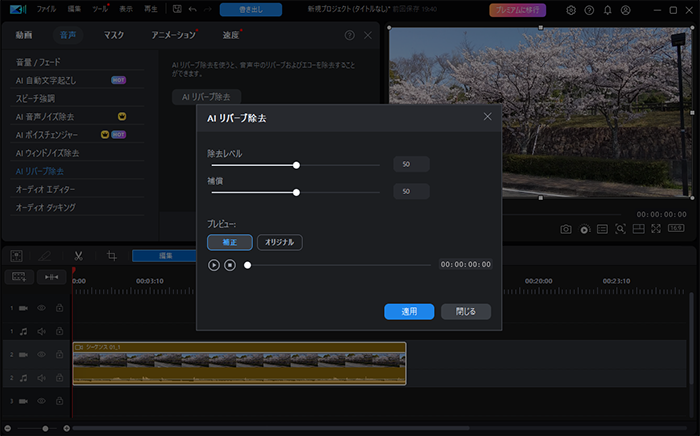Switch to the マスク tab
This screenshot has width=700, height=436.
pos(114,35)
